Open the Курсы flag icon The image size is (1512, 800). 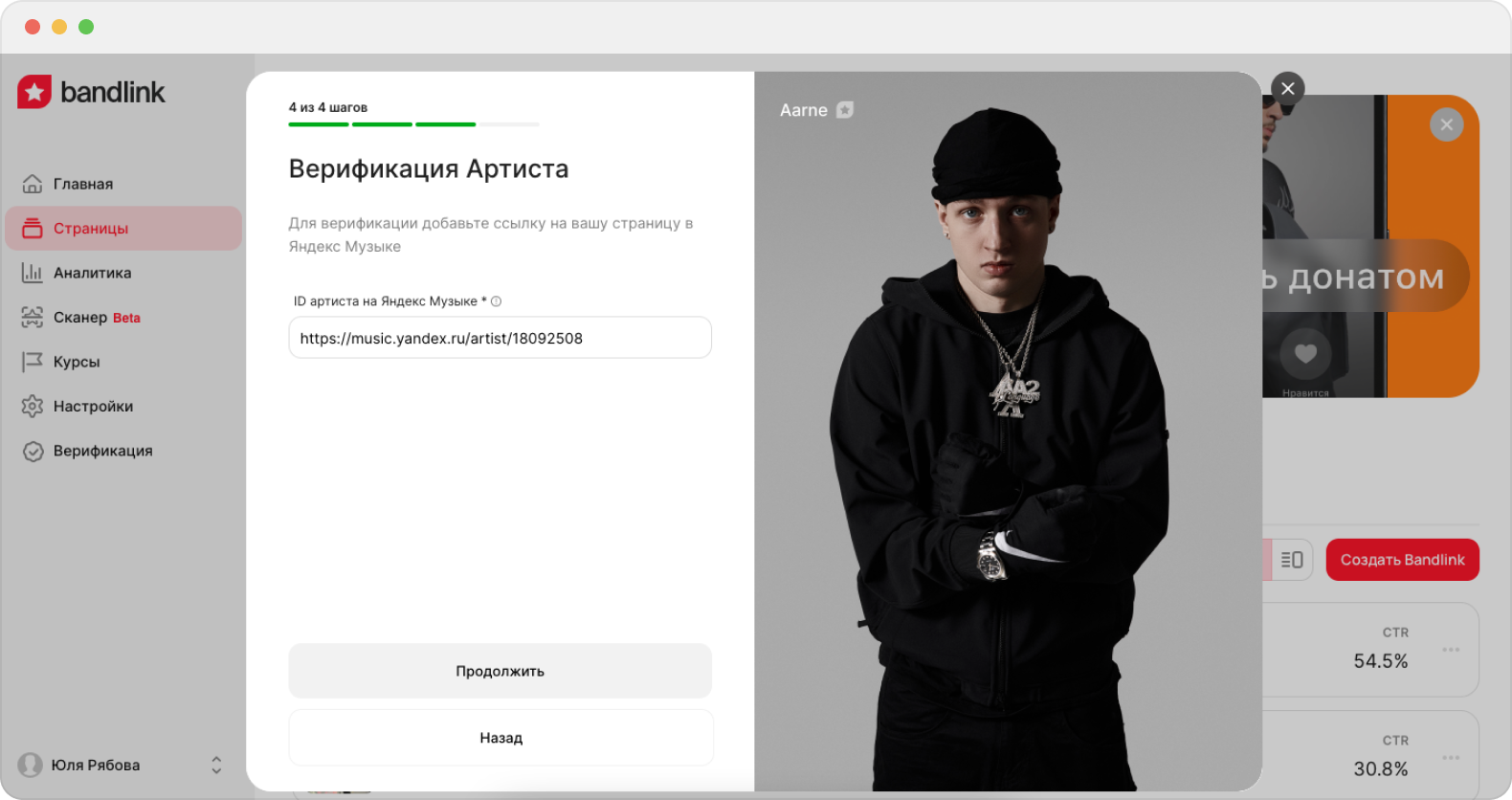pyautogui.click(x=33, y=362)
